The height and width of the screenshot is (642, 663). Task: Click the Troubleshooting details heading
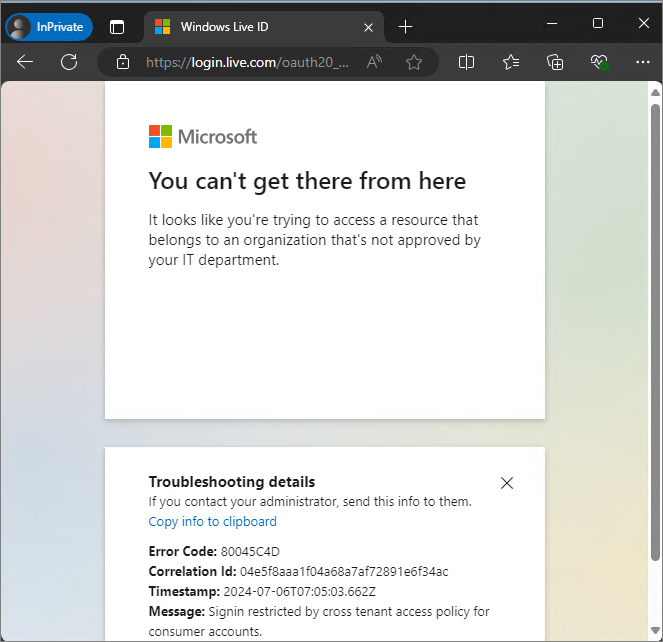[232, 482]
